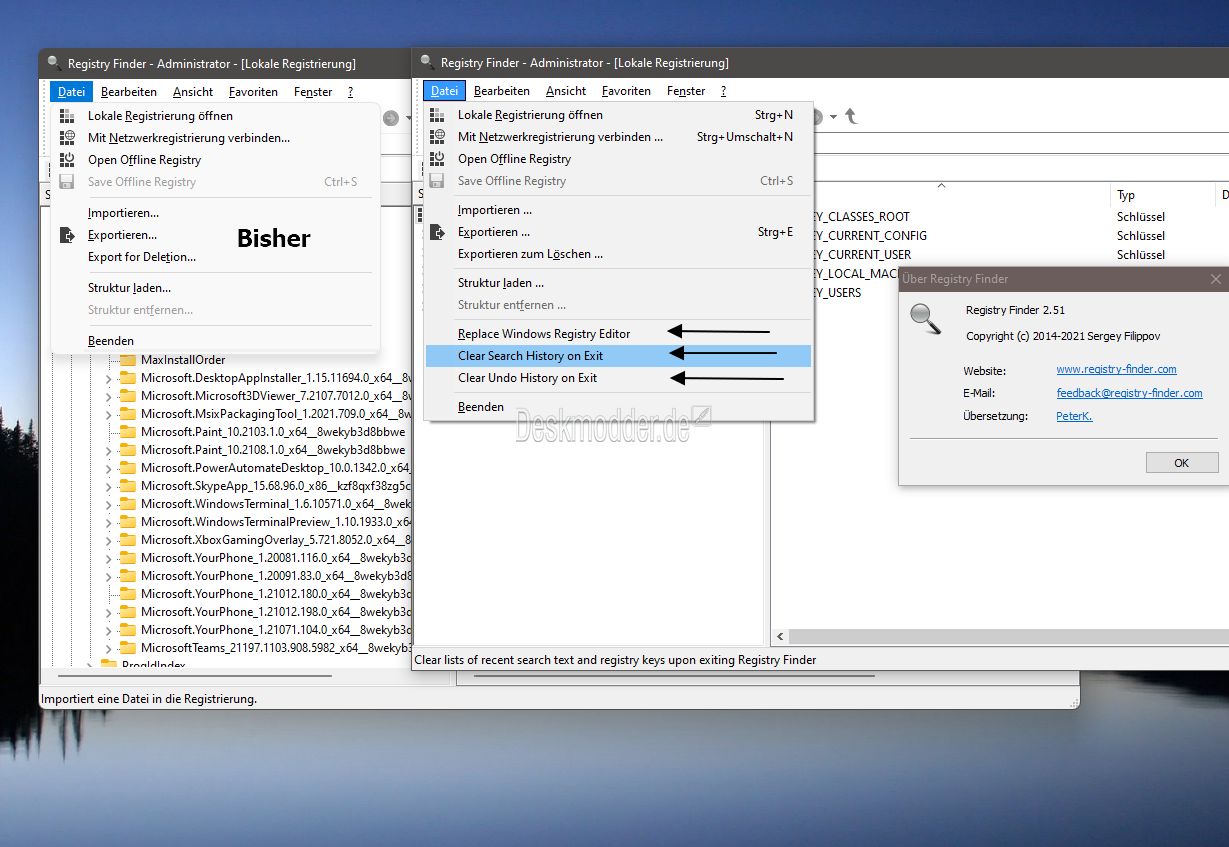Click the horizontal scrollbar under the key list
Viewport: 1229px width, 847px height.
tap(1000, 636)
